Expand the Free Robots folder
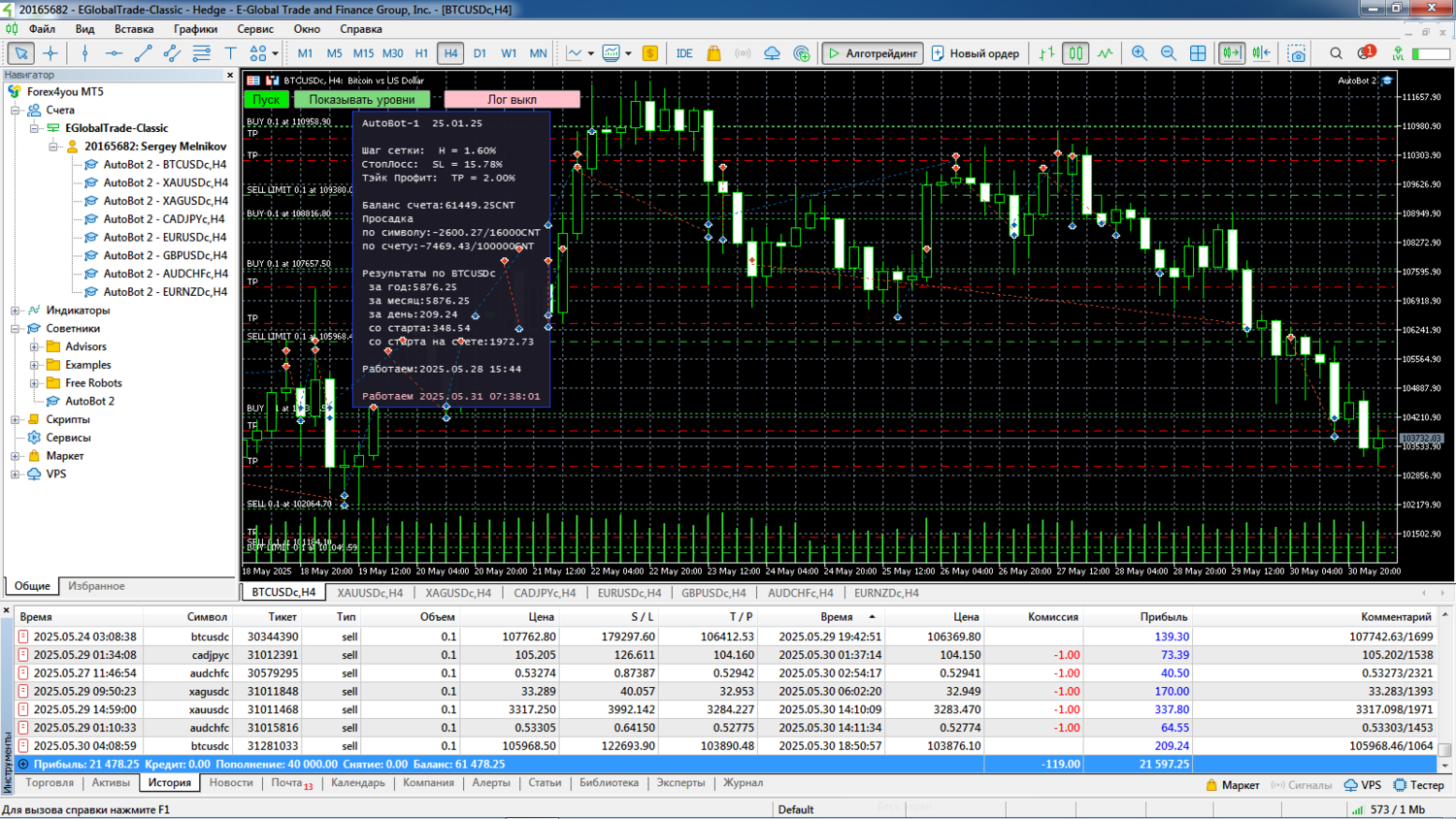1456x819 pixels. click(34, 383)
